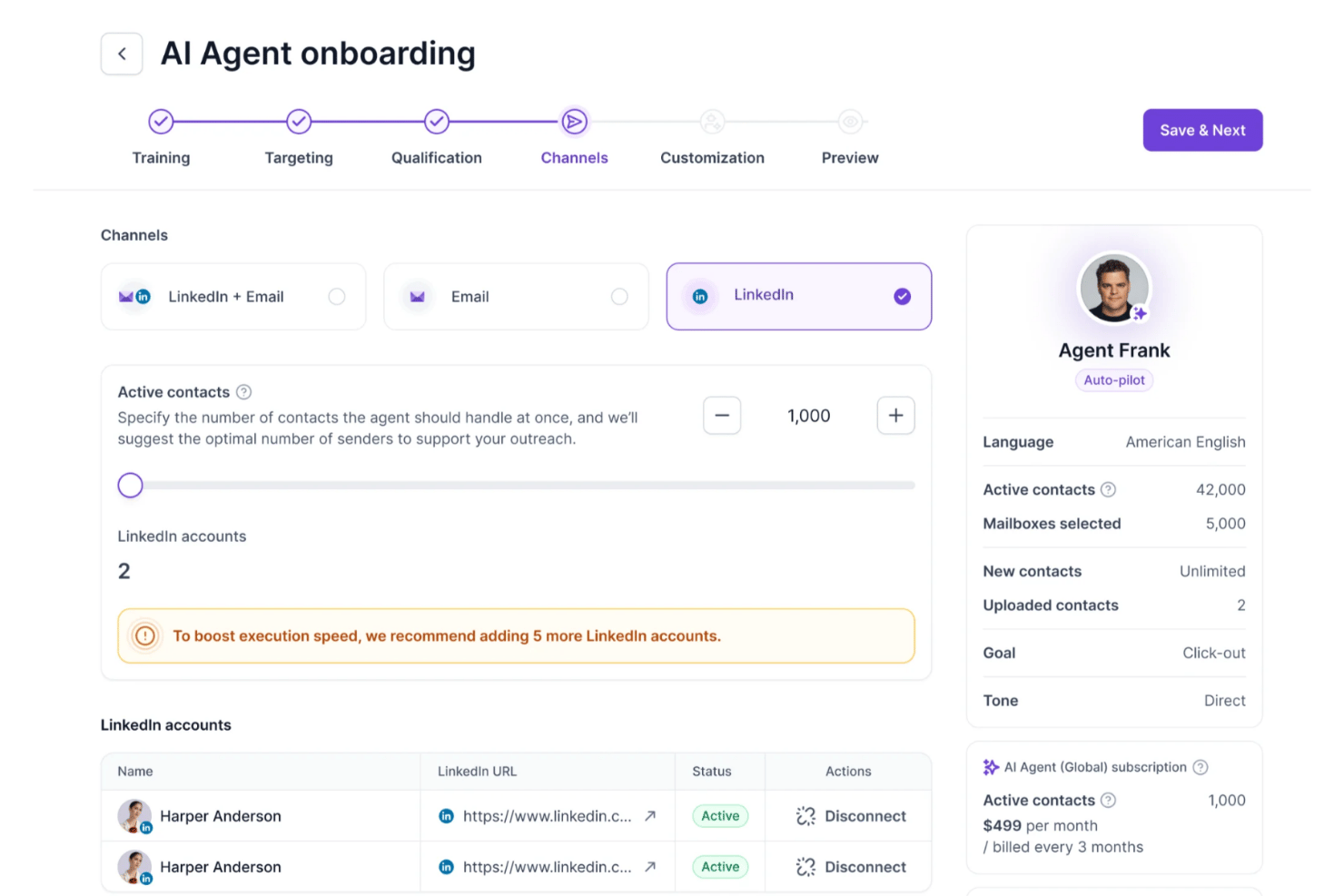This screenshot has width=1344, height=896.
Task: Click the Preview step eye icon
Action: tap(850, 122)
